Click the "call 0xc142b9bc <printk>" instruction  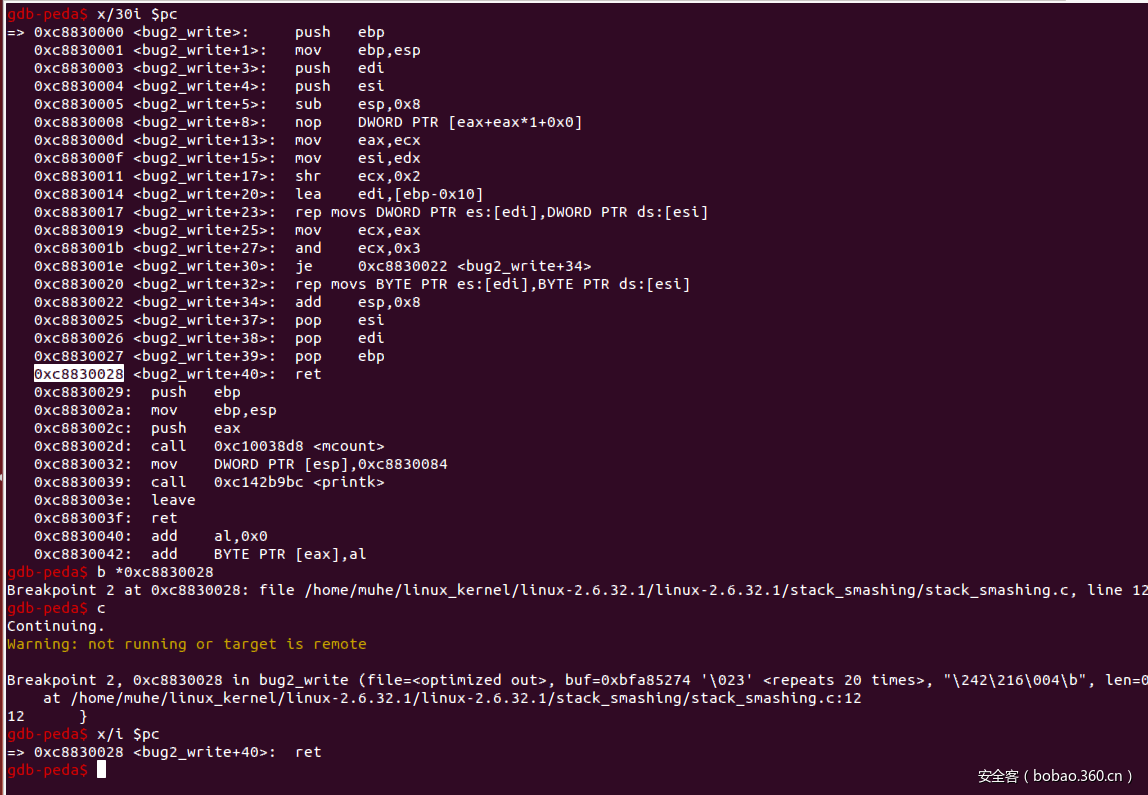[x=267, y=482]
